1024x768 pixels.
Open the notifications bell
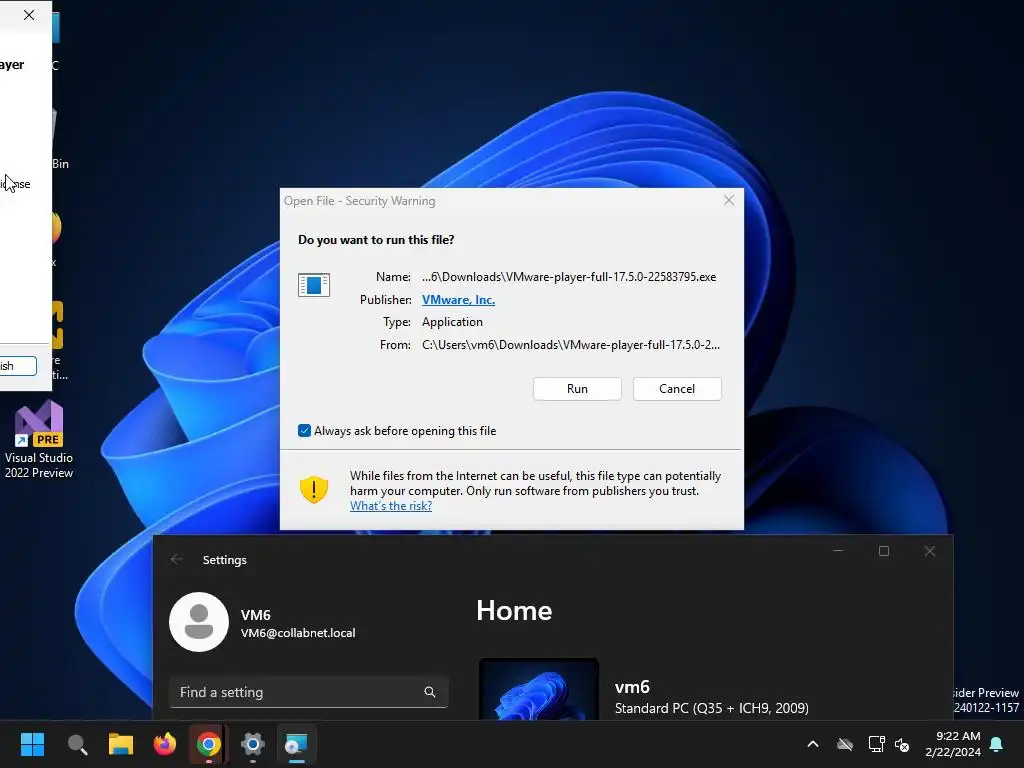(x=996, y=744)
